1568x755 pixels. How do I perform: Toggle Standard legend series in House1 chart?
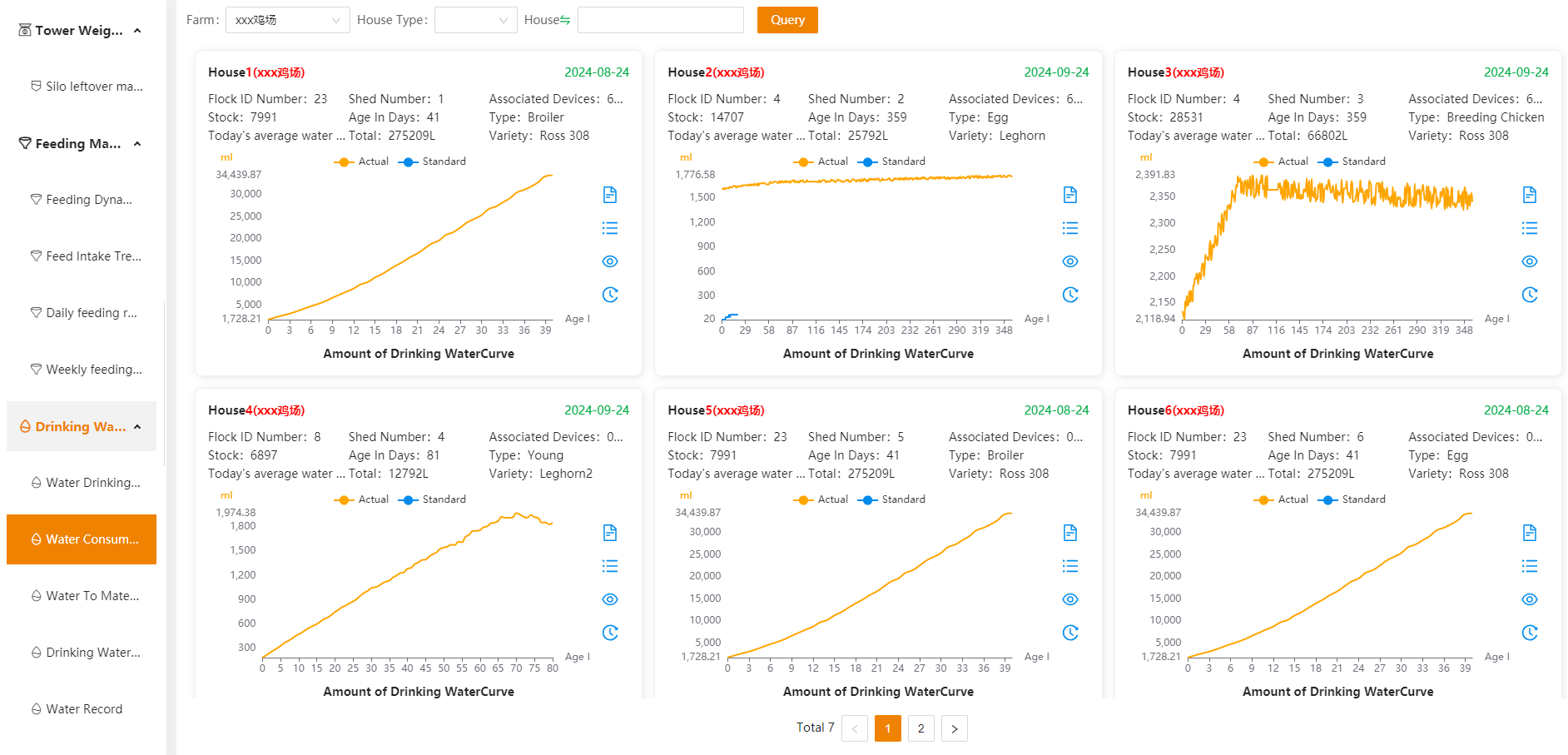433,161
